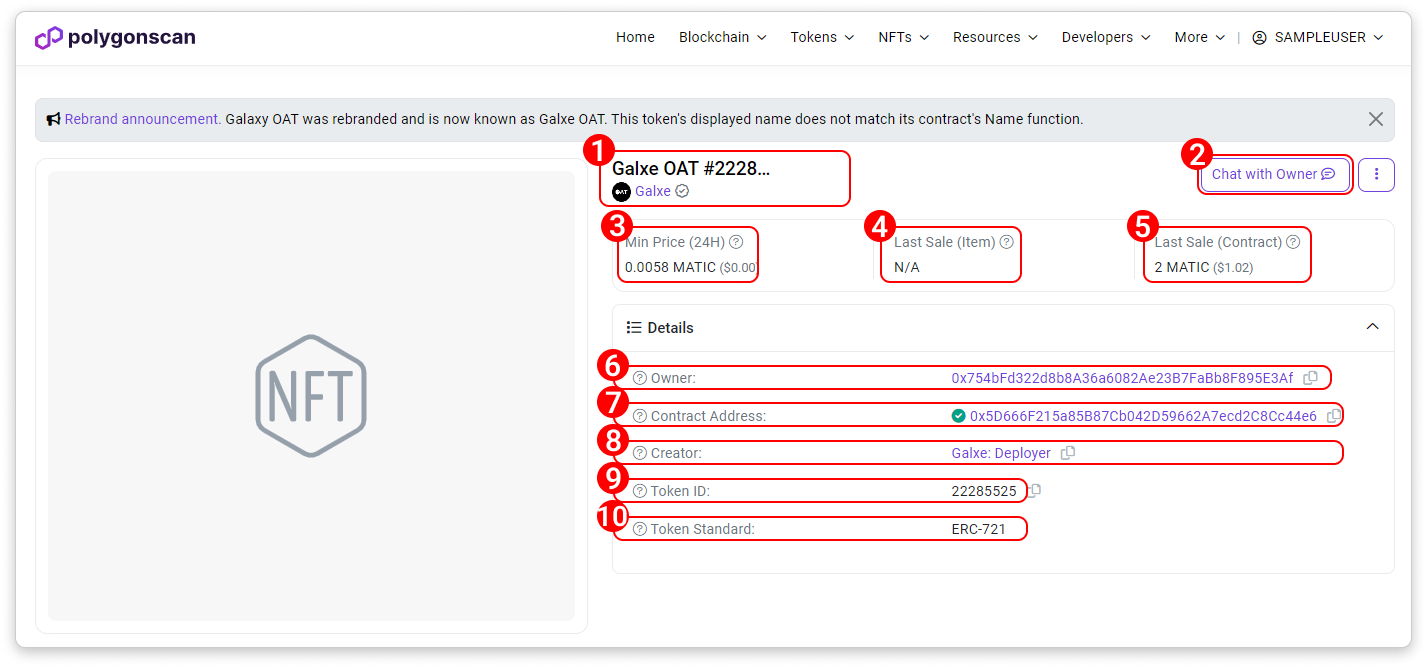The image size is (1427, 667).
Task: Open the Galxe collection link
Action: (652, 191)
